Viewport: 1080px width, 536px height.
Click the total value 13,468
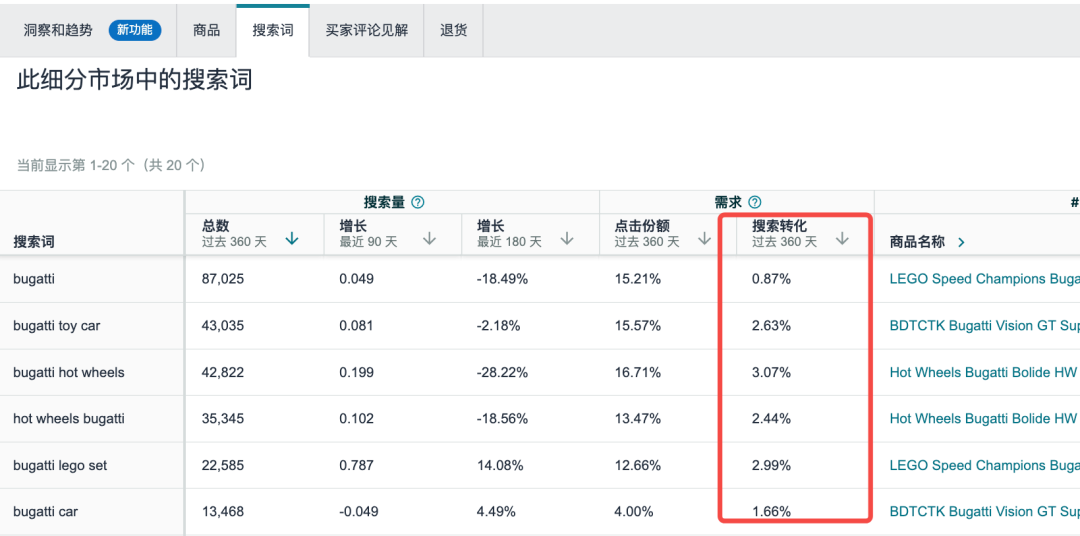(223, 511)
